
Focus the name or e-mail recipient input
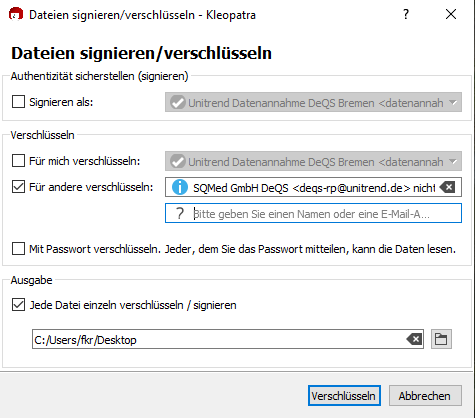(x=313, y=213)
